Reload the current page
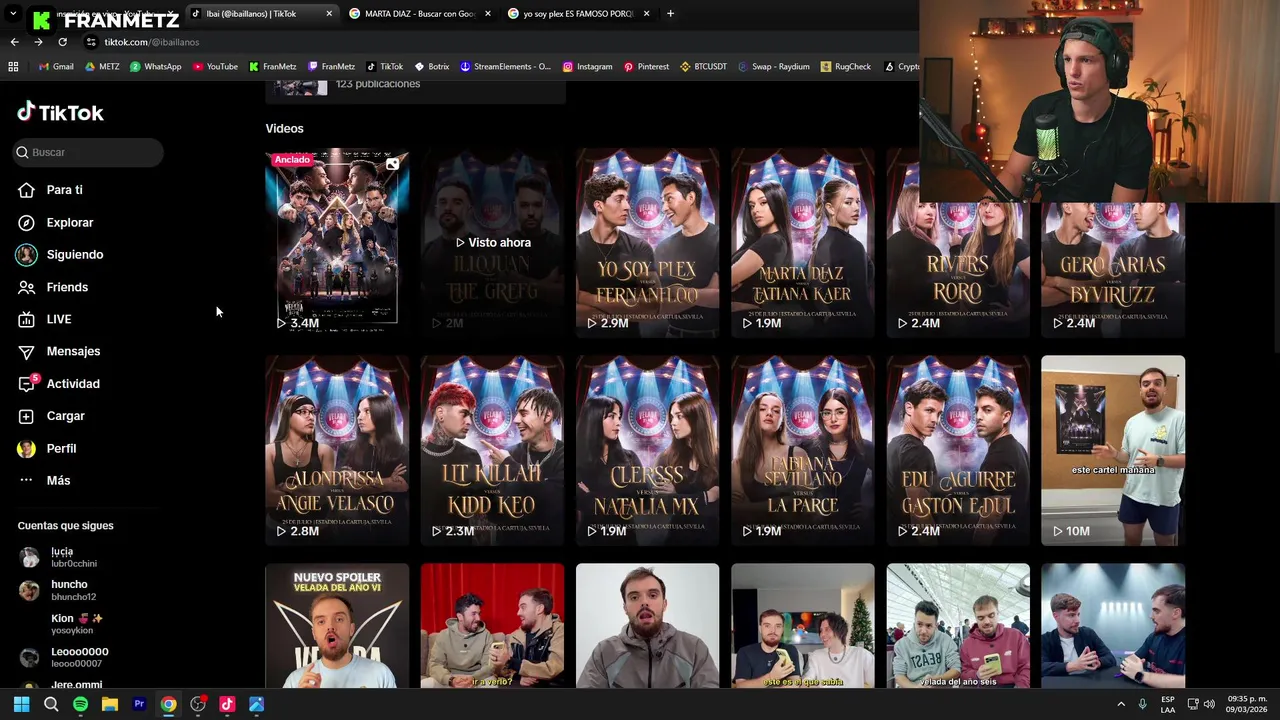 coord(62,42)
